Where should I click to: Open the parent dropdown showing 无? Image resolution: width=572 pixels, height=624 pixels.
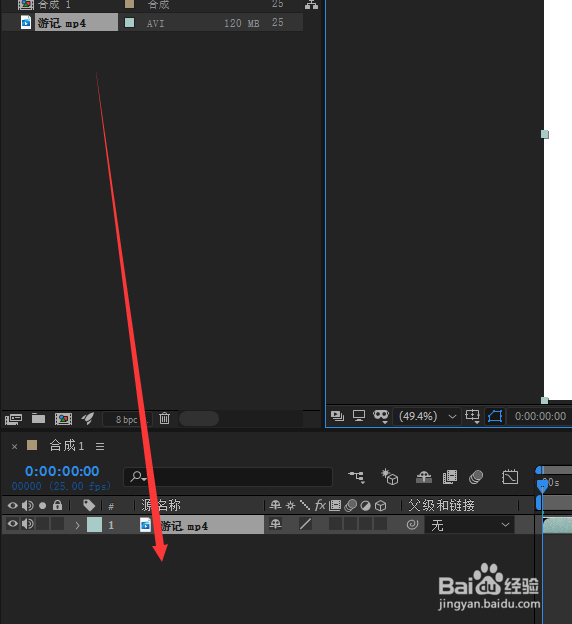470,525
